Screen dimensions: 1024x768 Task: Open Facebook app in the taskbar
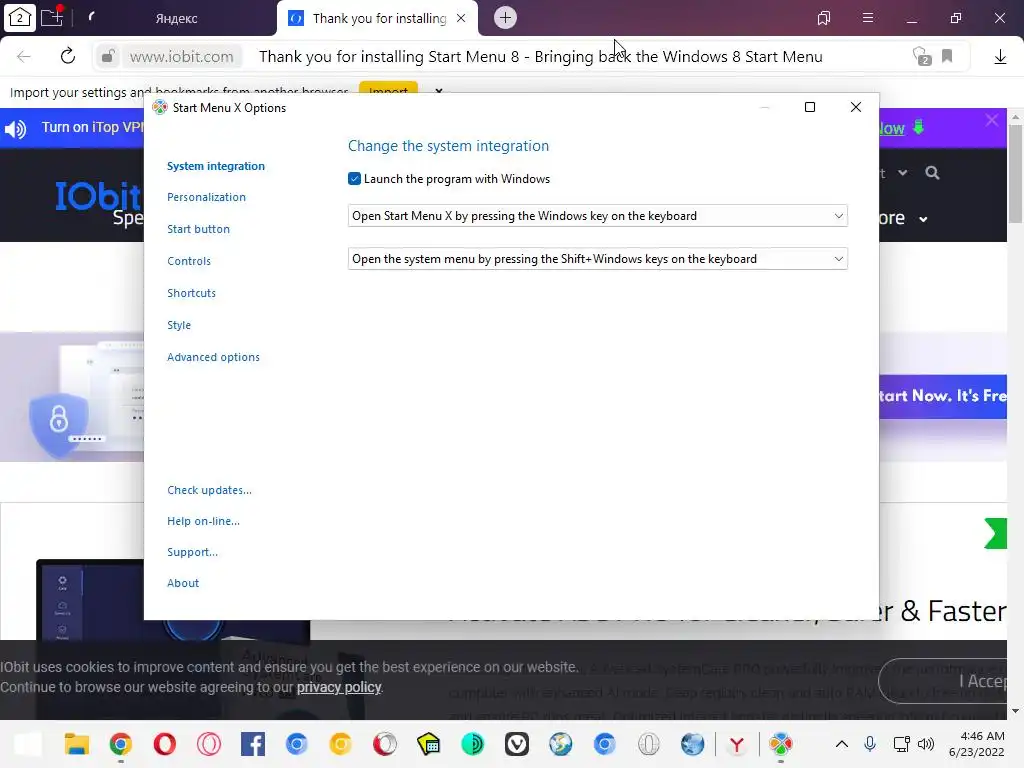[x=253, y=744]
